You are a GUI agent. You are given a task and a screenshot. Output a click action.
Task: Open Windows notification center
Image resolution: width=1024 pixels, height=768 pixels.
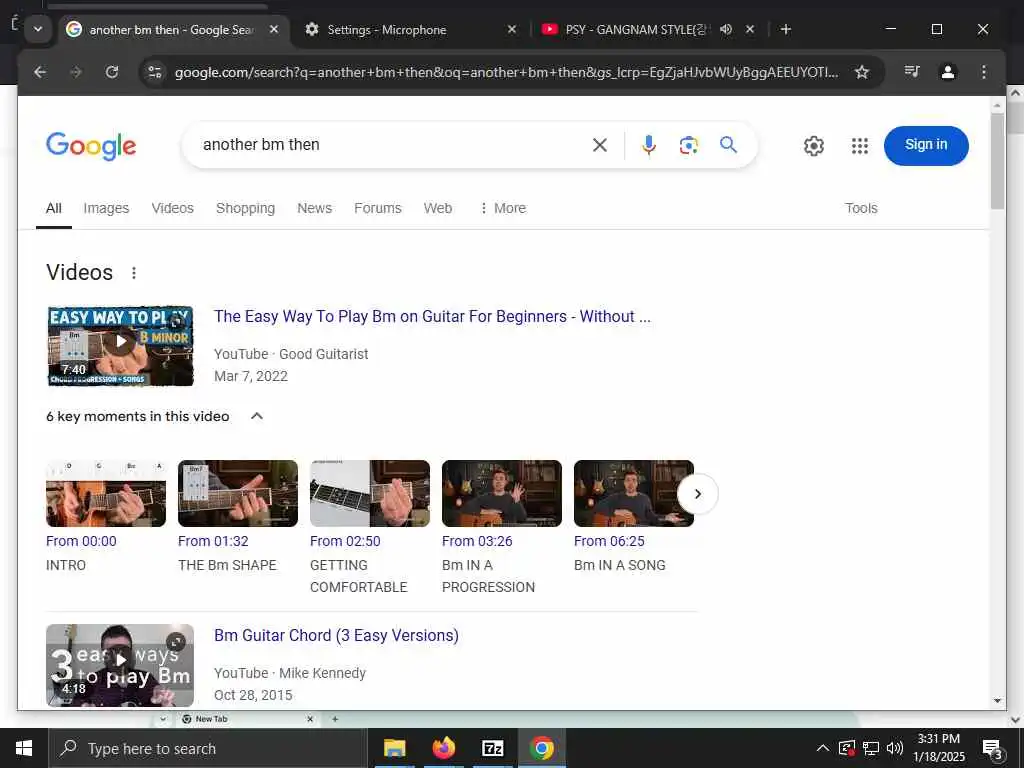point(992,749)
